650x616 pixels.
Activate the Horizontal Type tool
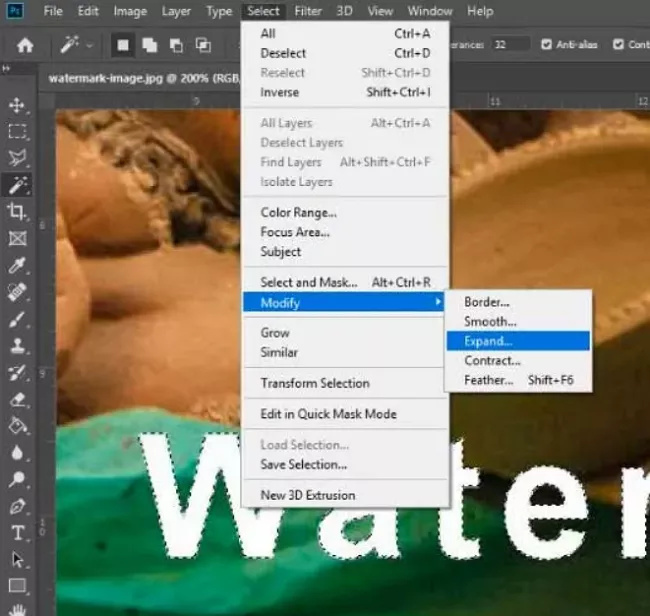click(17, 533)
